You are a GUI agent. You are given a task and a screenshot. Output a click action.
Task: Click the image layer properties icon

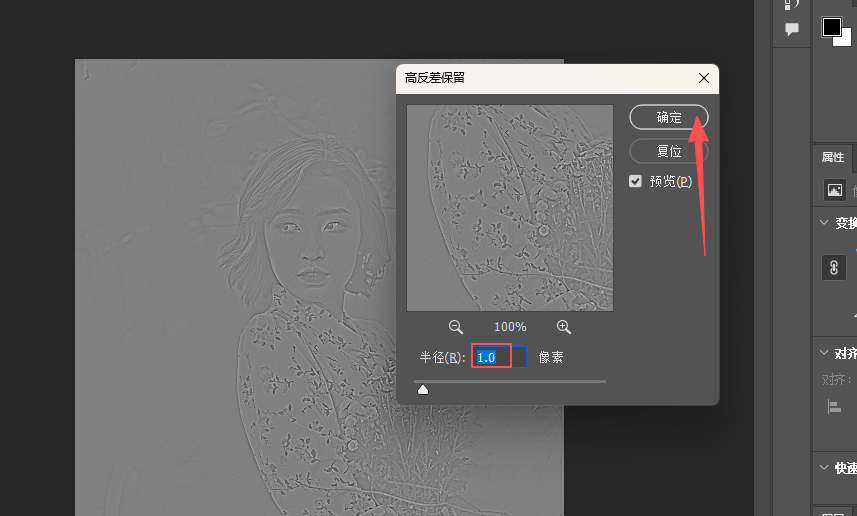835,190
